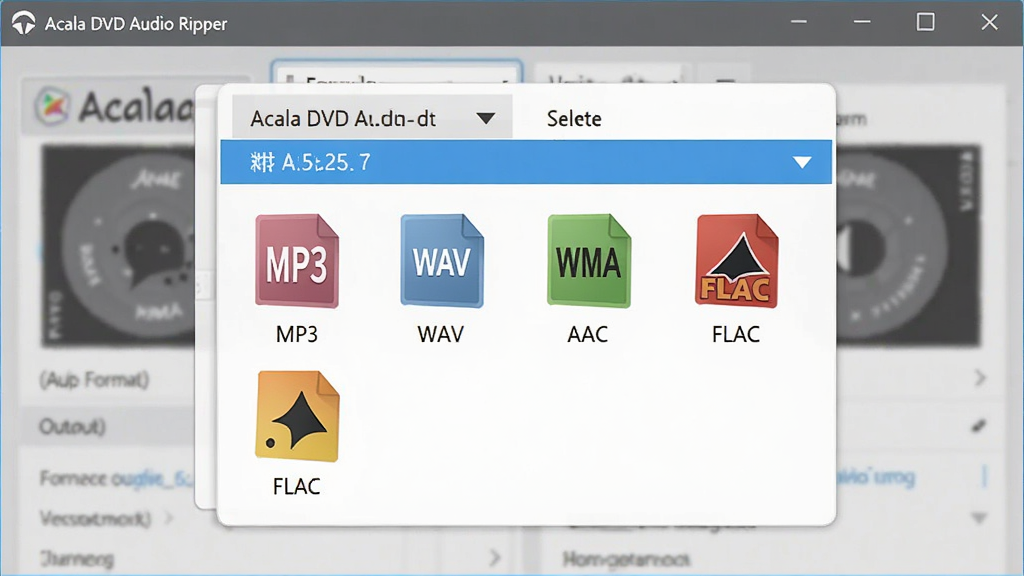Screen dimensions: 1024x576
Task: Select the red FLAC format icon
Action: click(737, 261)
